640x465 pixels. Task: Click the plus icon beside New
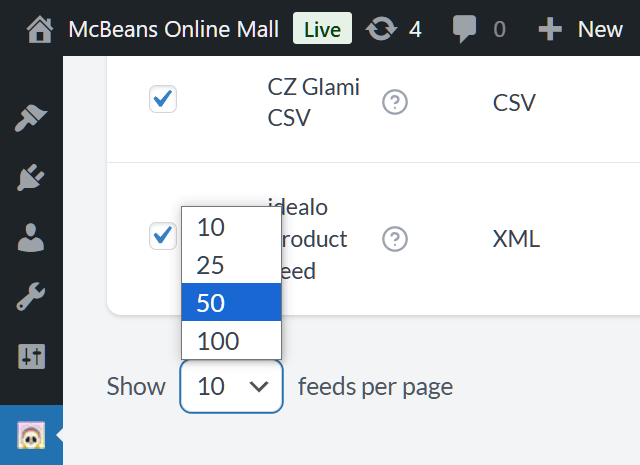tap(550, 29)
